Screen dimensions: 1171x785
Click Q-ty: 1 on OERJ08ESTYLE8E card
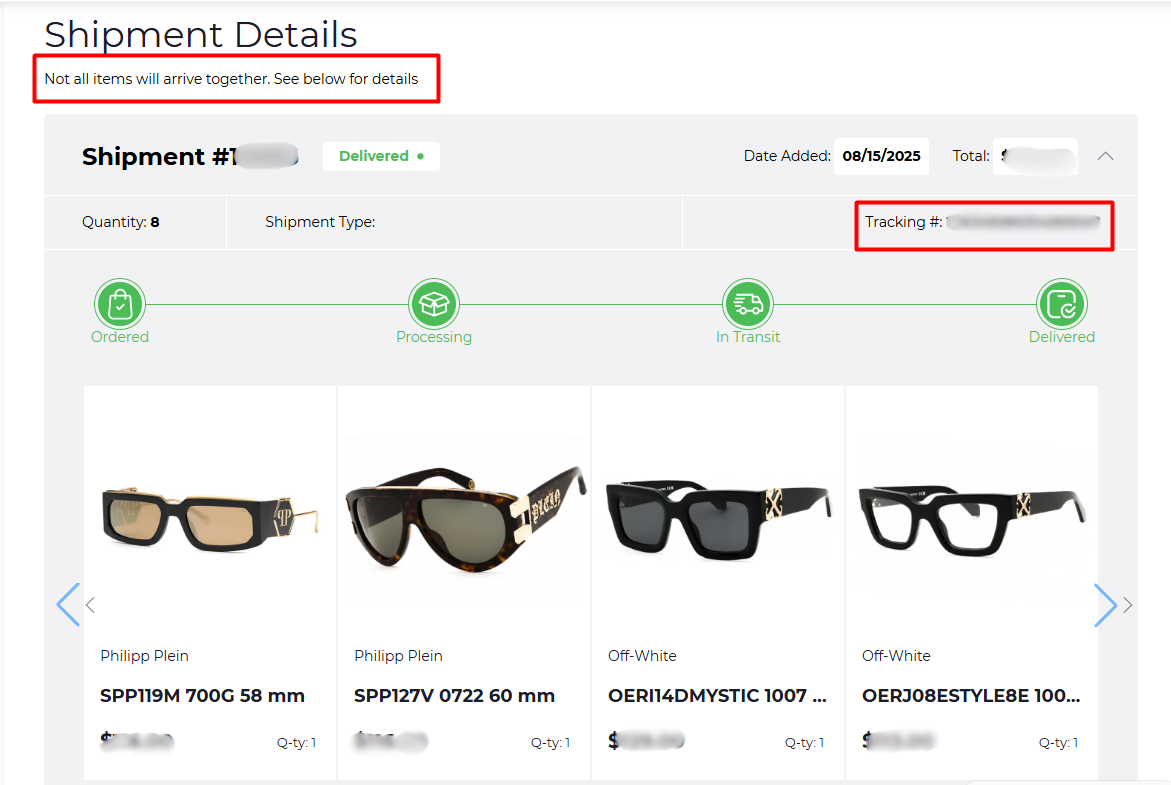click(x=1058, y=742)
